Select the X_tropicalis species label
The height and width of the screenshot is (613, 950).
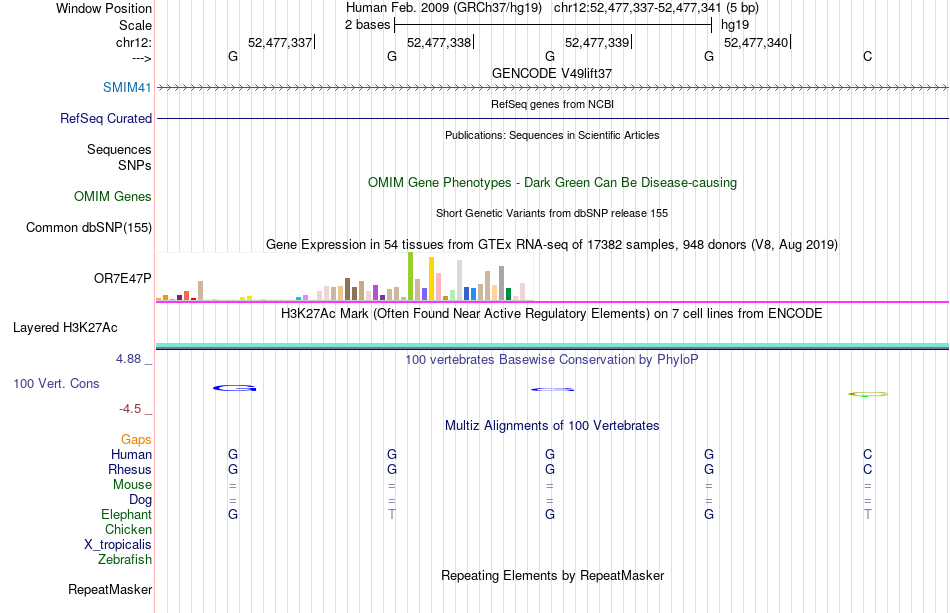click(x=118, y=545)
